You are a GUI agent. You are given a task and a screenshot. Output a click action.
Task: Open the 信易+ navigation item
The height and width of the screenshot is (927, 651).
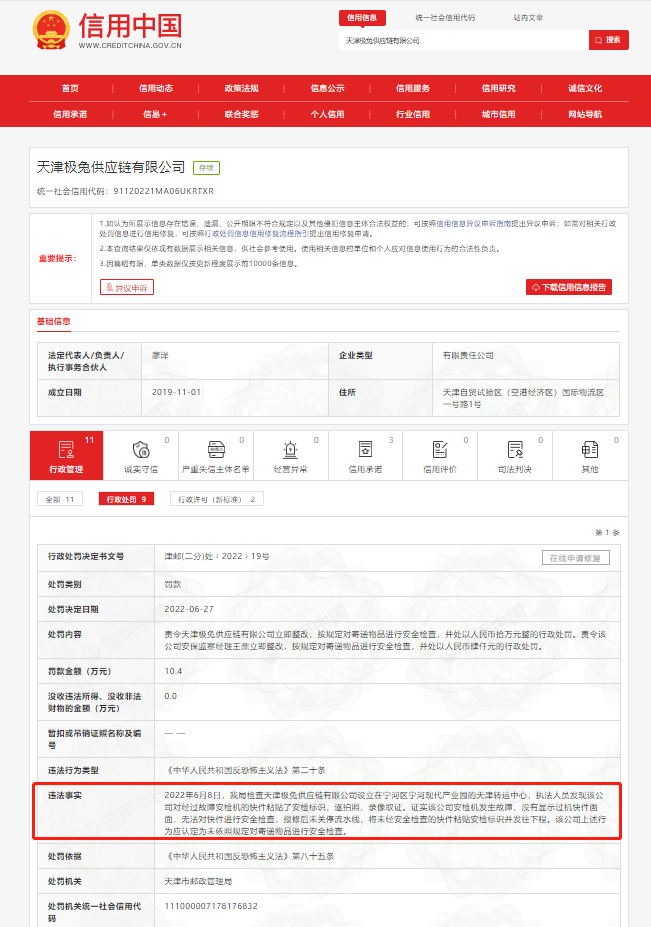[156, 114]
